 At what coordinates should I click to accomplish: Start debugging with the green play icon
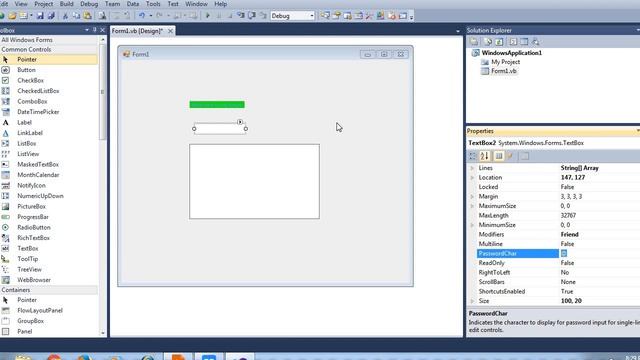pos(208,16)
